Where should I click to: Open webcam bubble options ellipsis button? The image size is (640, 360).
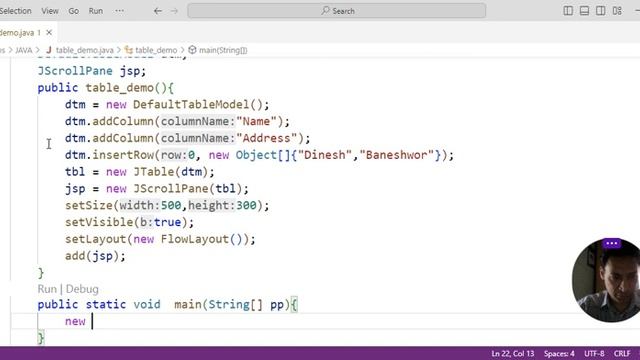(x=611, y=243)
